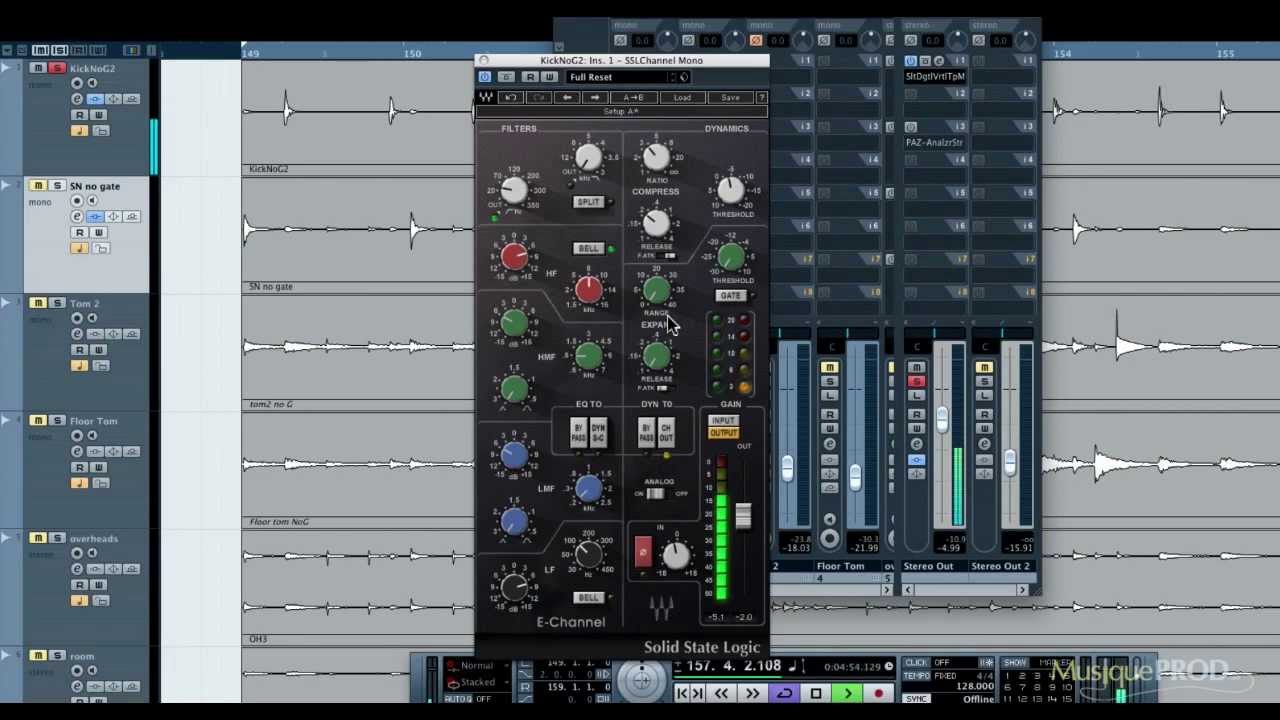This screenshot has width=1280, height=720.
Task: Click the Waves logo icon
Action: [486, 97]
